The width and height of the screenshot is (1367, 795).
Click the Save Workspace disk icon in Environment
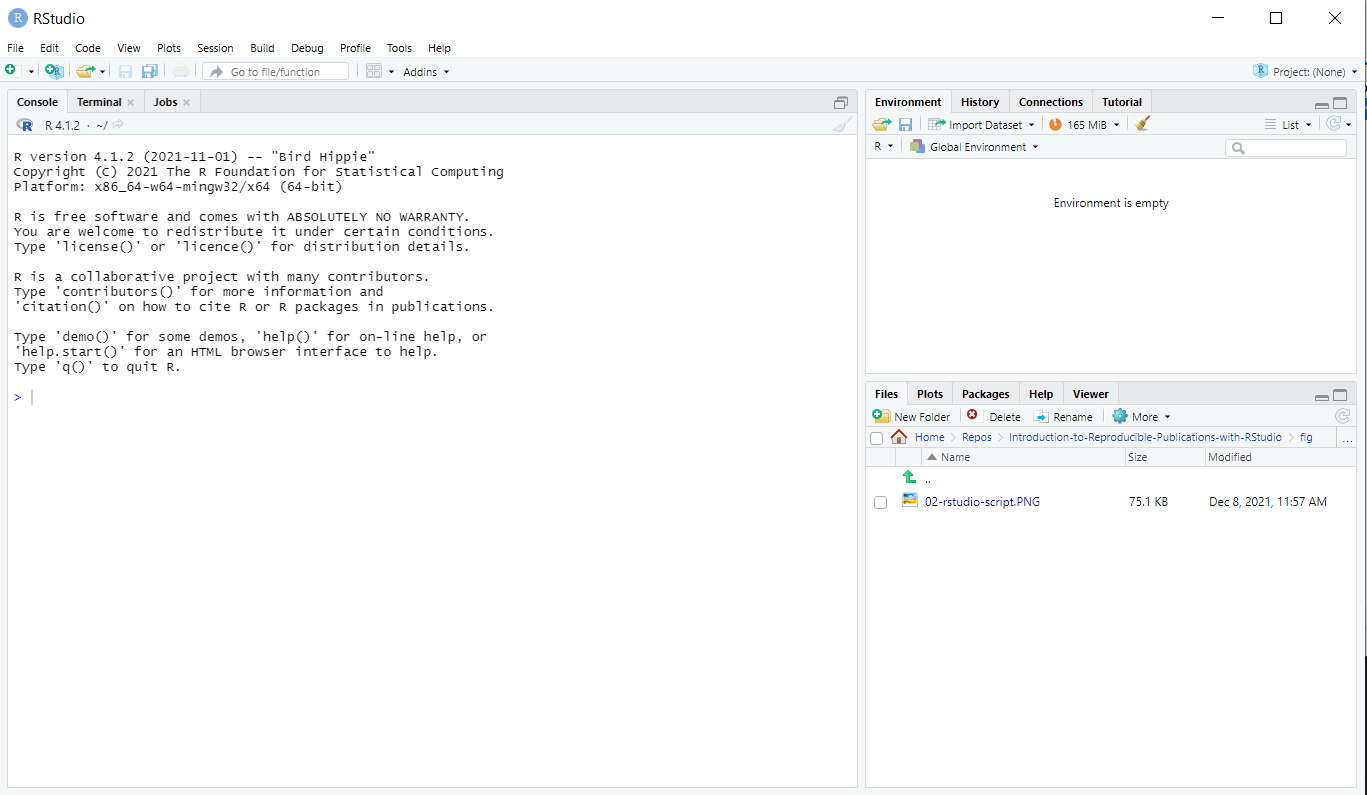point(905,125)
